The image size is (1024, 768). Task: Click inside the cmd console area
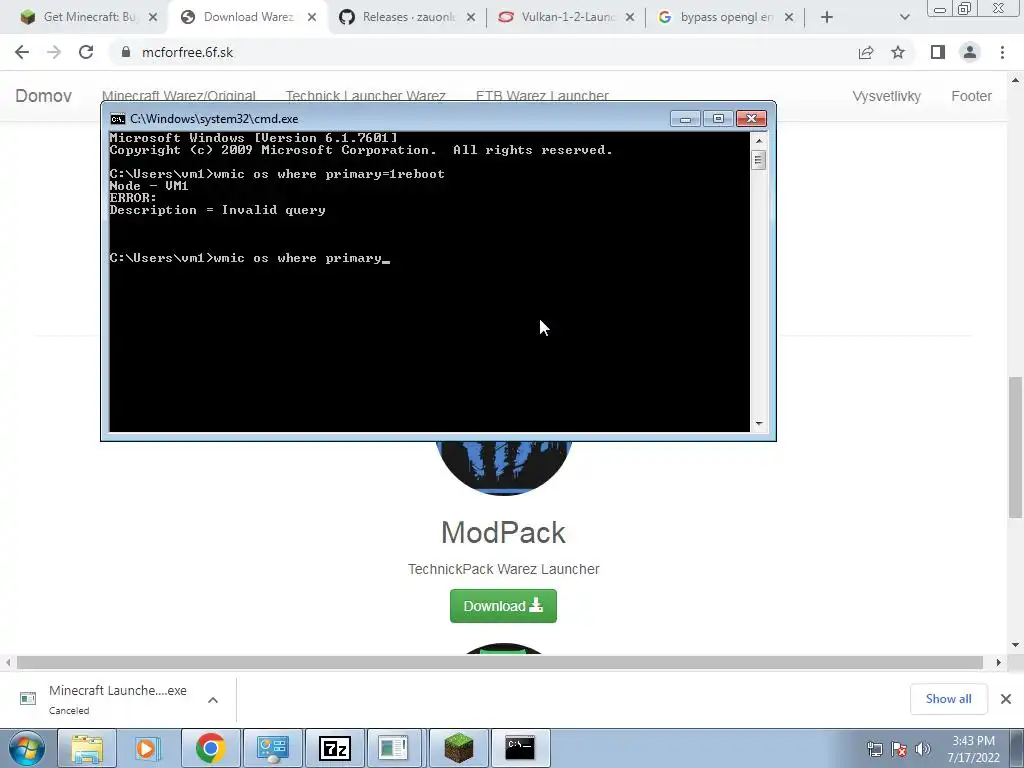click(x=429, y=281)
